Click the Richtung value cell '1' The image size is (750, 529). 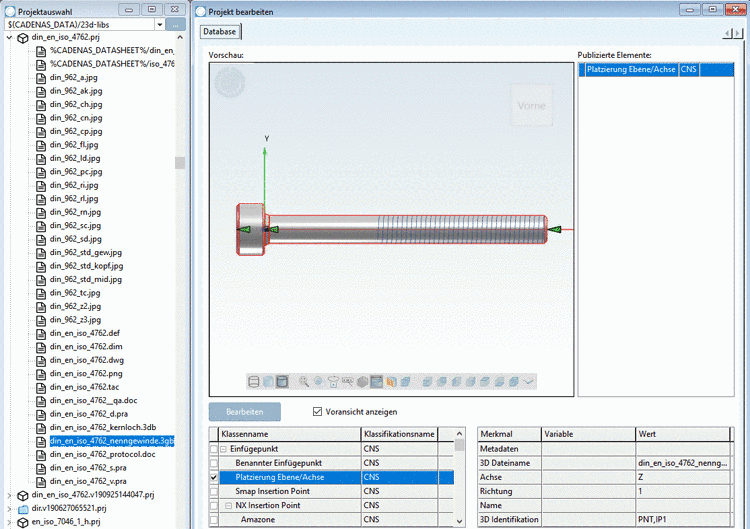[x=683, y=491]
